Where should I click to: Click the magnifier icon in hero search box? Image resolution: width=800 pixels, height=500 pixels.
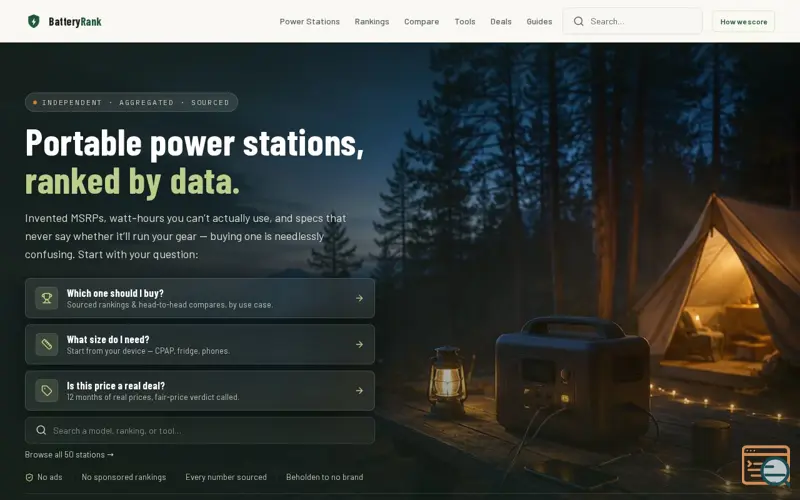pyautogui.click(x=41, y=430)
